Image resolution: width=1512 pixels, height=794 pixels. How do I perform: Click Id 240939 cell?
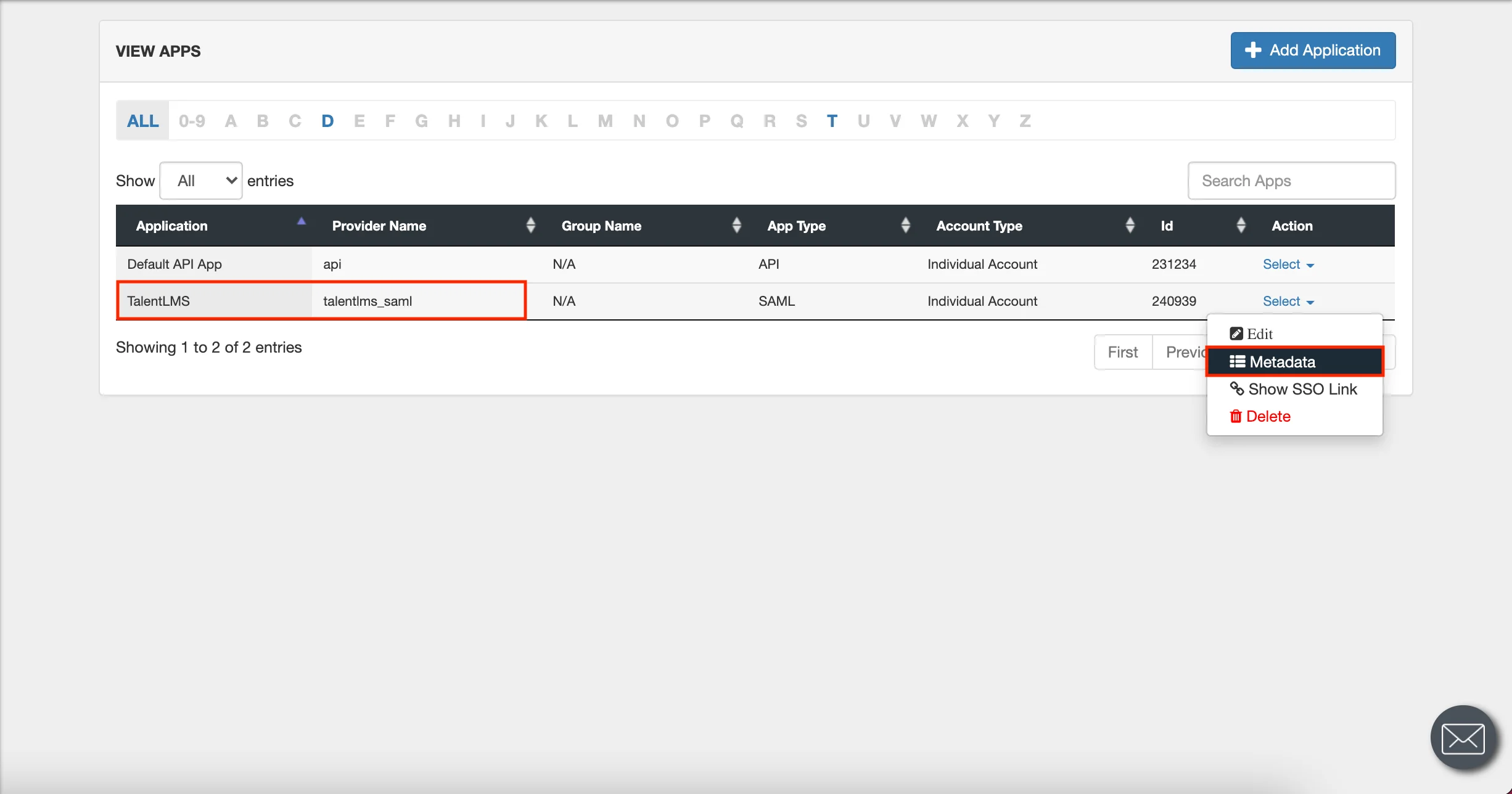[1173, 301]
